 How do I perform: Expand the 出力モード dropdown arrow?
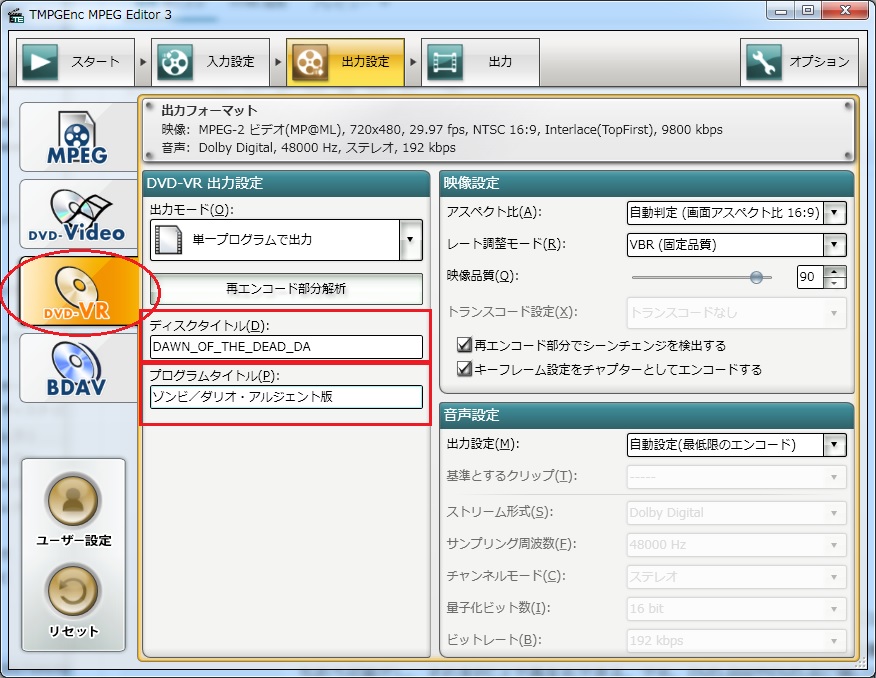coord(411,240)
